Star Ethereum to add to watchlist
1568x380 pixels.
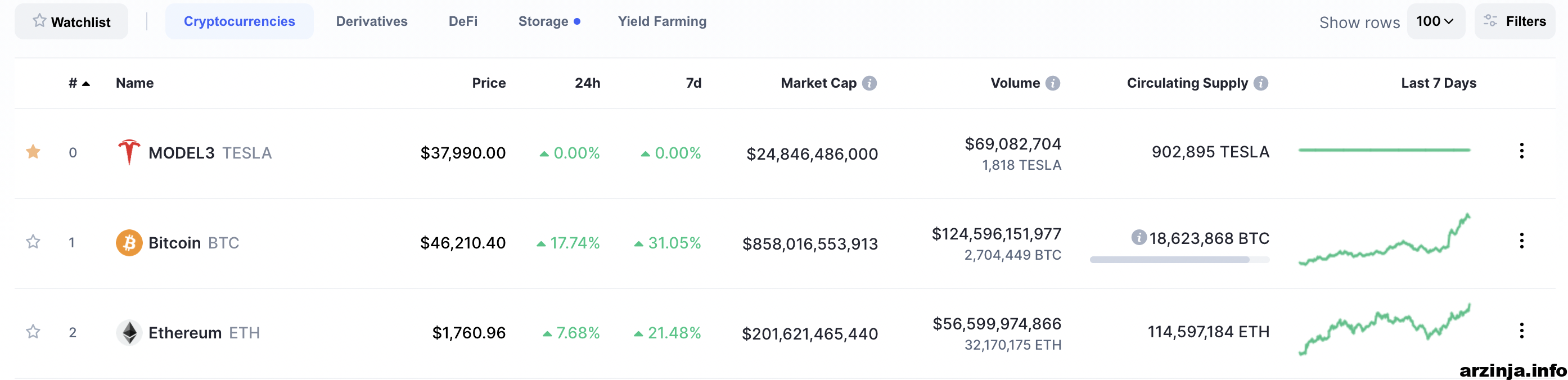[x=34, y=332]
